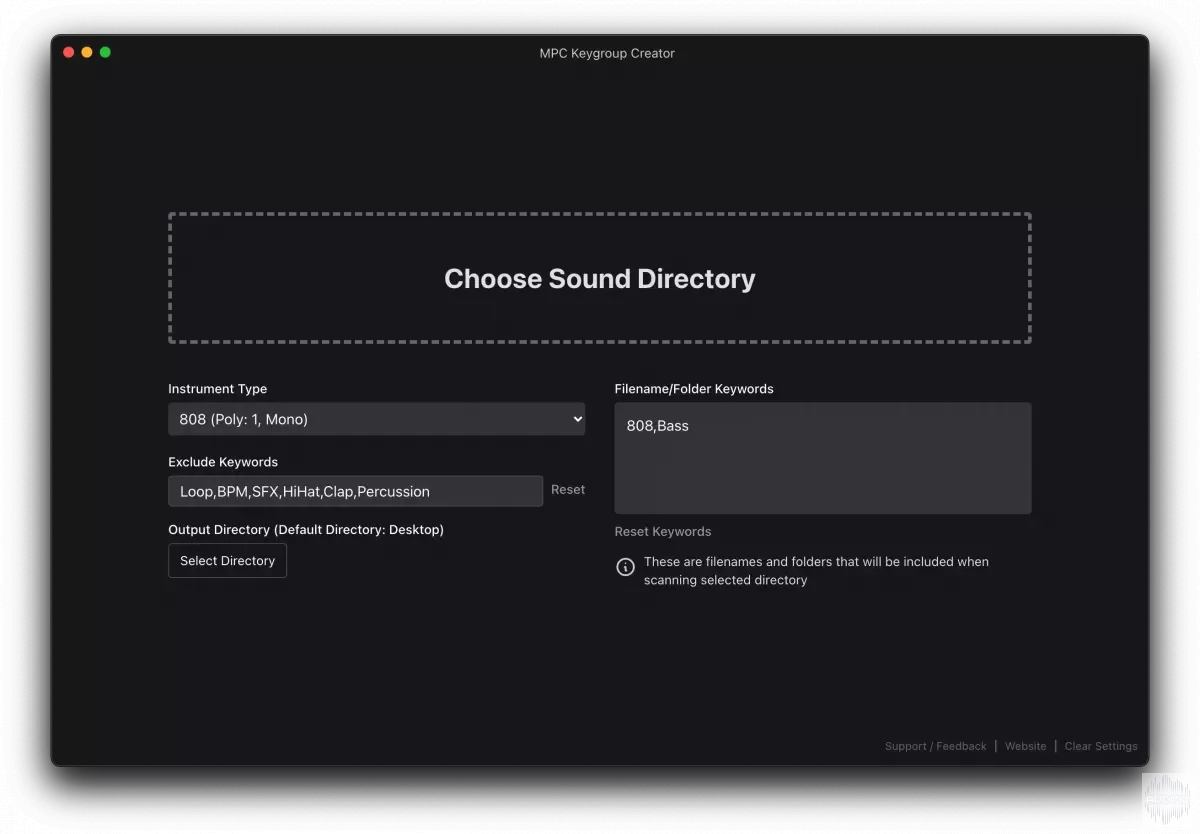Focus the Filename/Folder Keywords text area

tap(823, 458)
